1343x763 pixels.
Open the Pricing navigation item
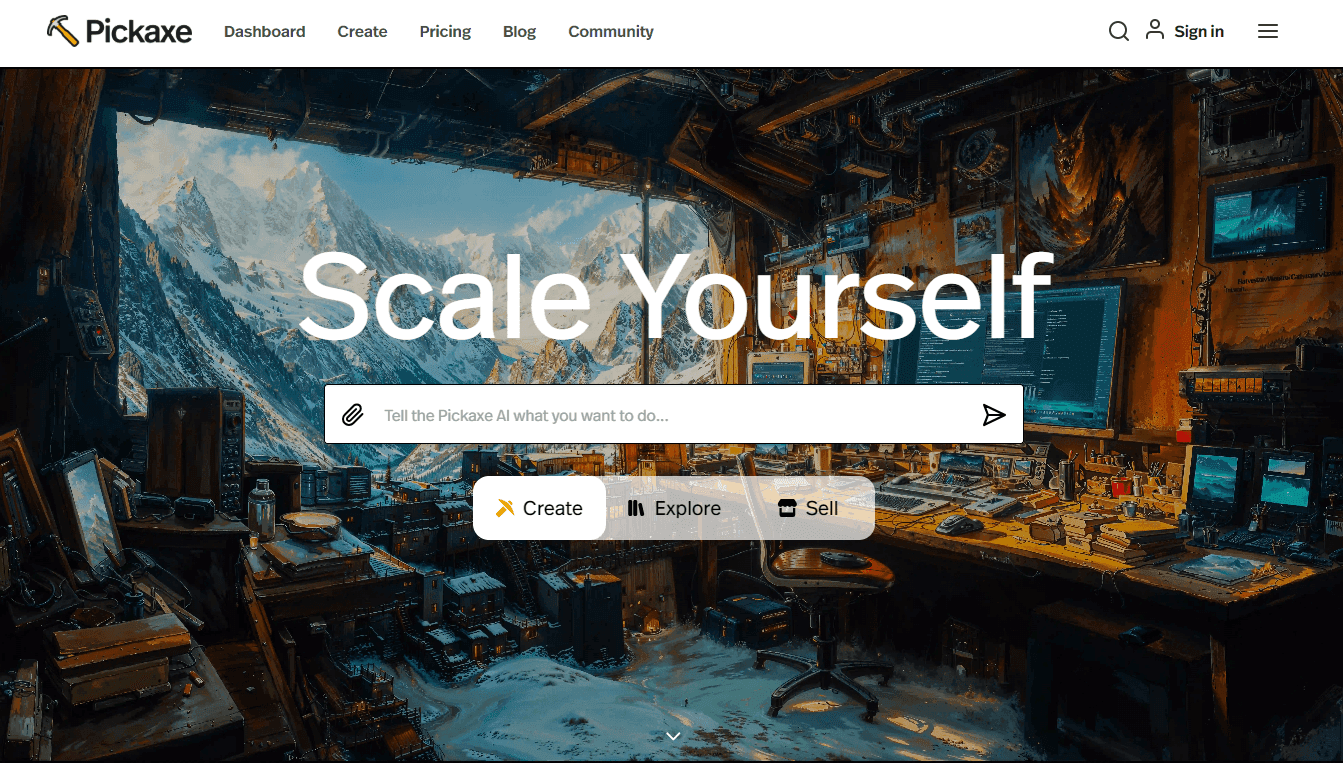[444, 31]
